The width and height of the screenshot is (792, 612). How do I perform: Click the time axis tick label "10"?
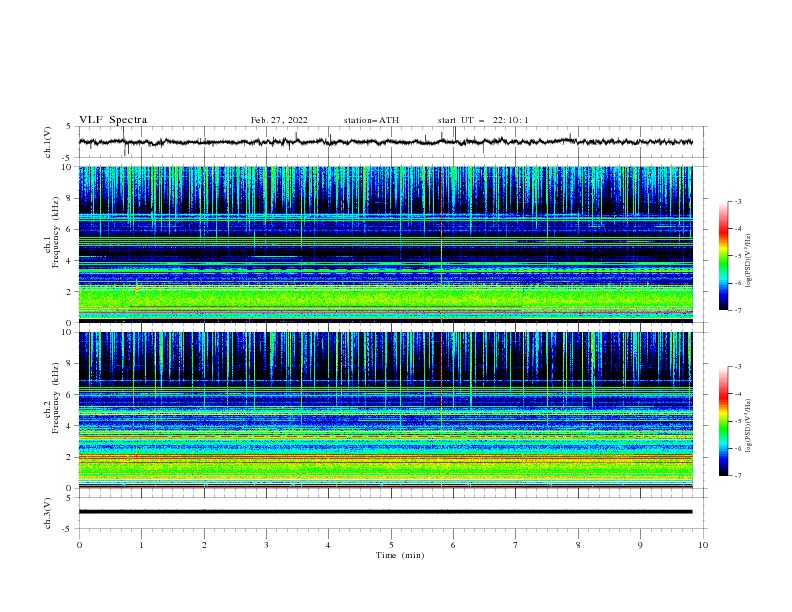(703, 545)
